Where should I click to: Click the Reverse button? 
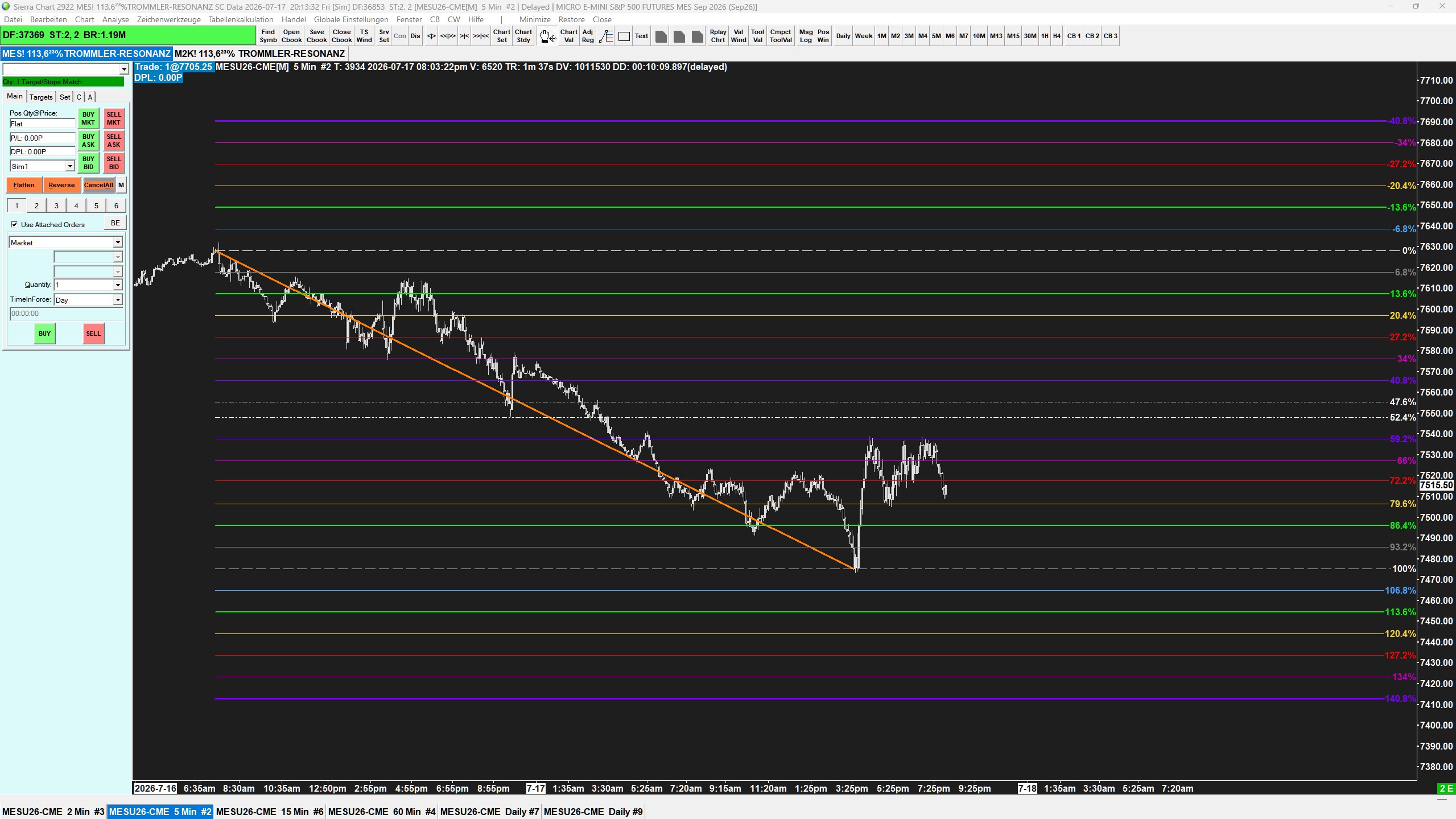pos(61,185)
